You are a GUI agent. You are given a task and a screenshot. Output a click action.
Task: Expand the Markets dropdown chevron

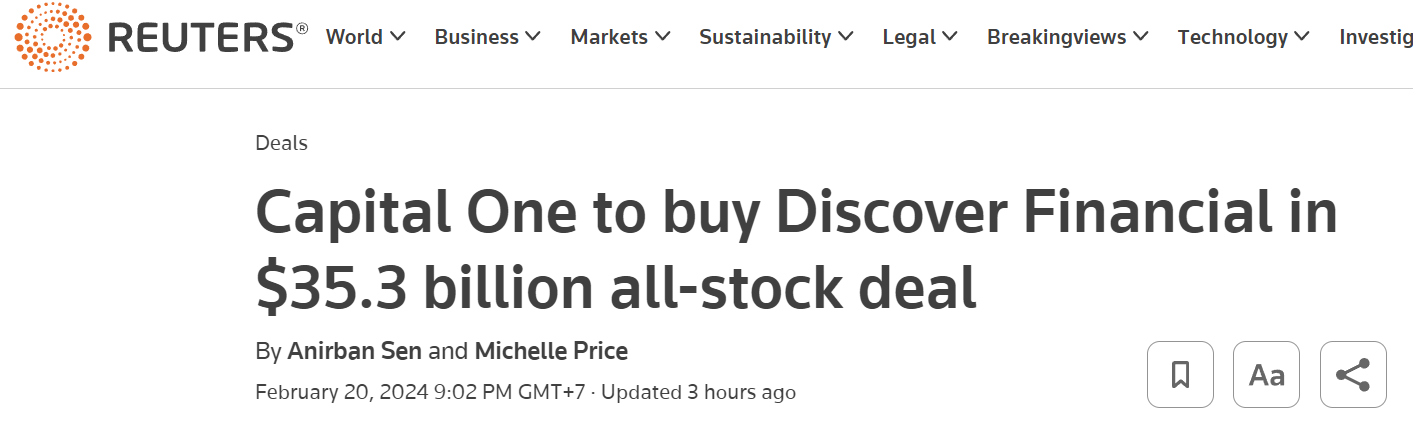[662, 37]
